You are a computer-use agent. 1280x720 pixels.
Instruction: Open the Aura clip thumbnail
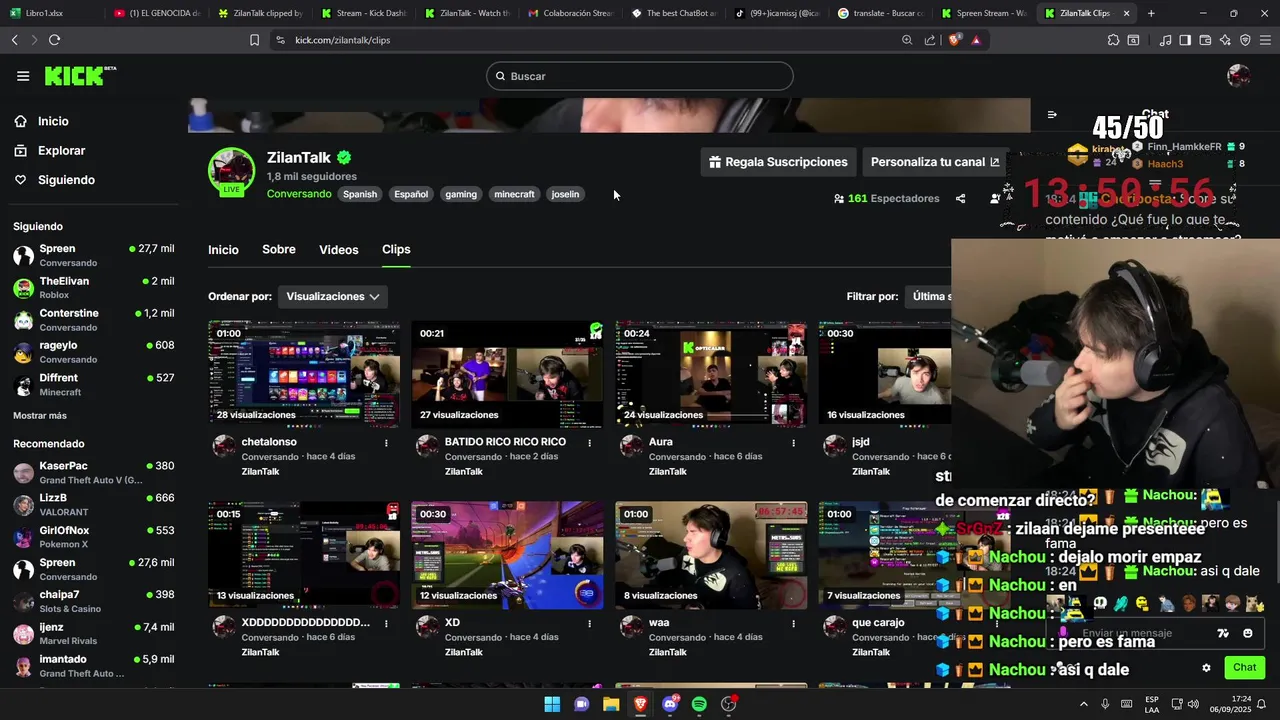tap(711, 374)
